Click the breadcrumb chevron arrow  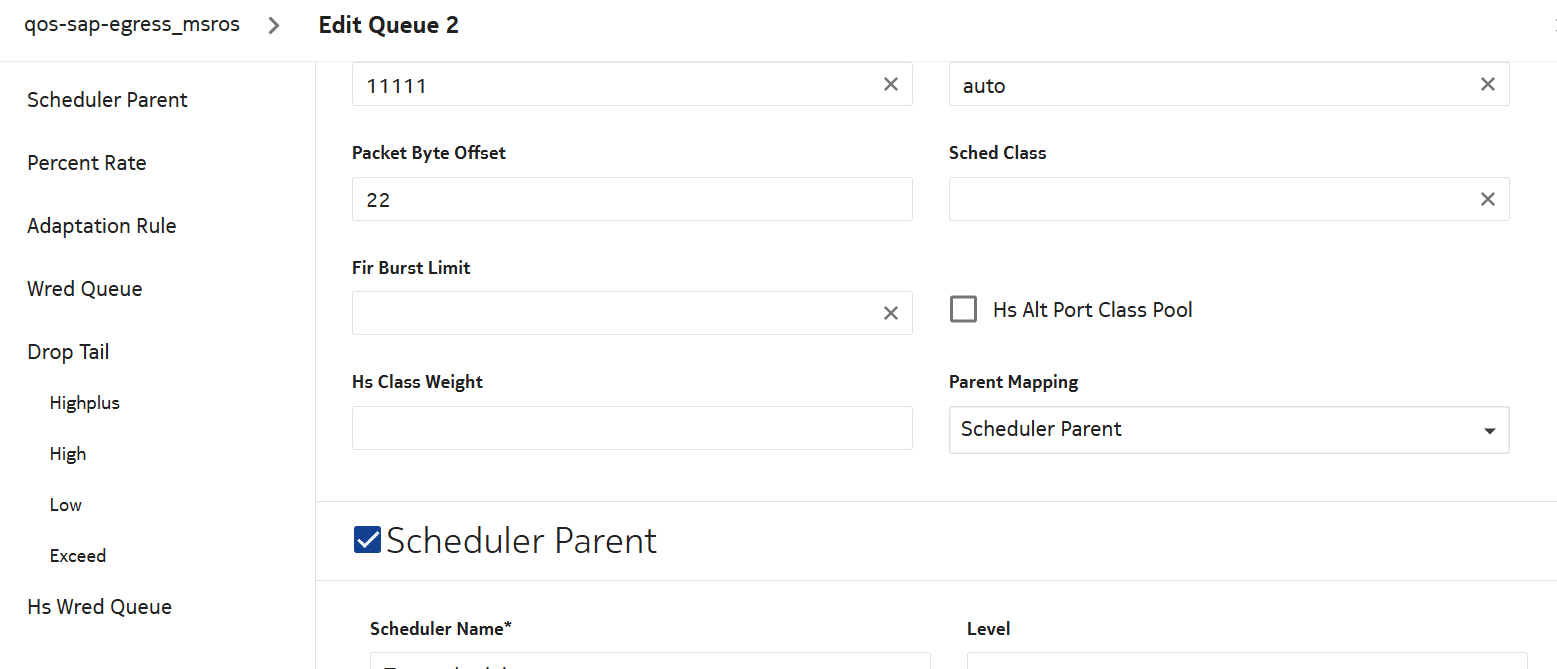tap(274, 26)
